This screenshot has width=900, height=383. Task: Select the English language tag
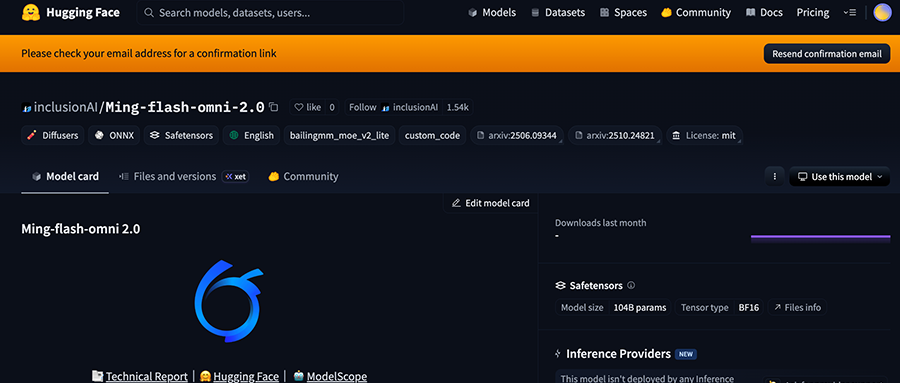(251, 136)
